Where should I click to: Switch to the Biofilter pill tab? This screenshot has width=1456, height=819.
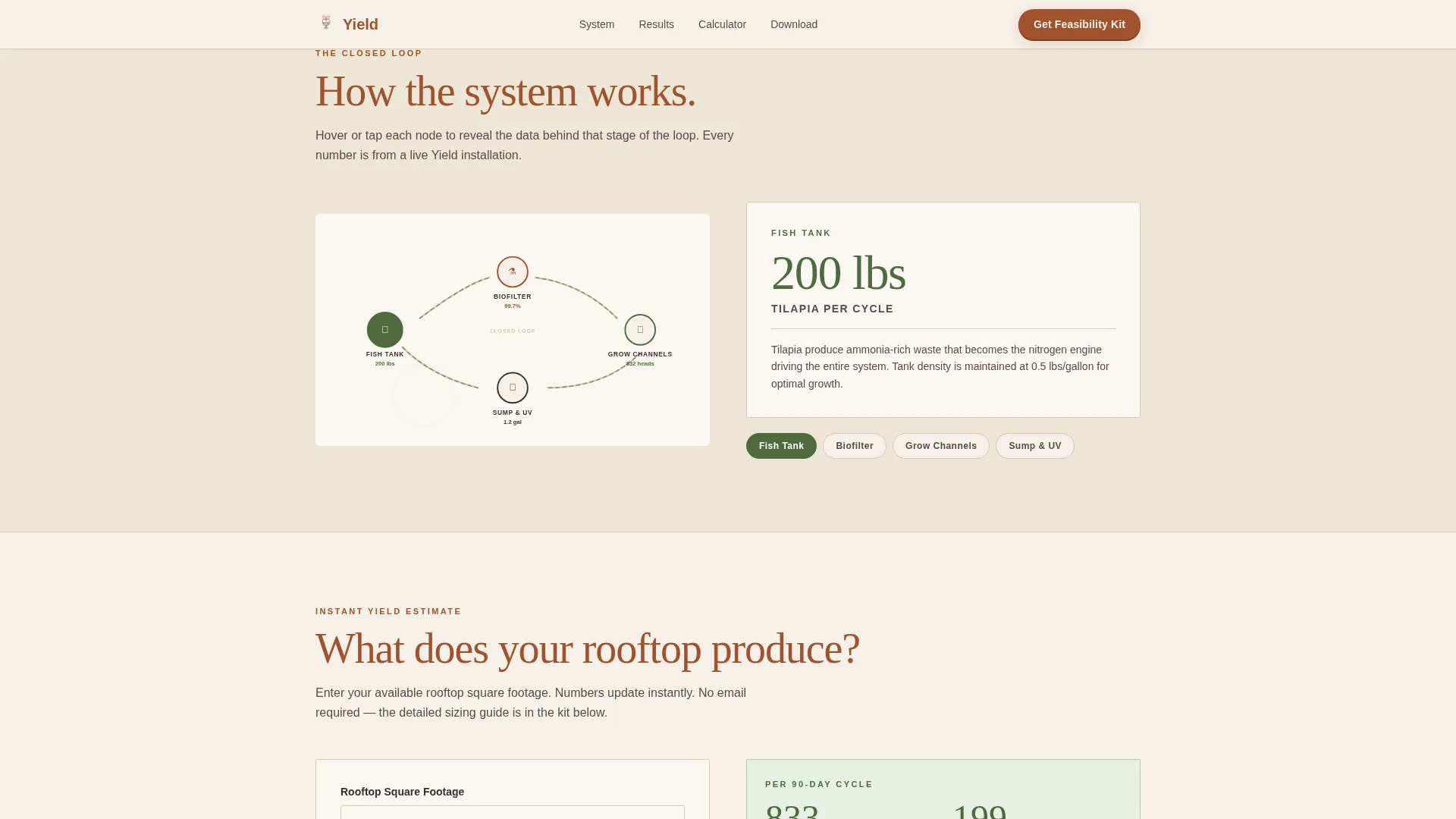(855, 446)
